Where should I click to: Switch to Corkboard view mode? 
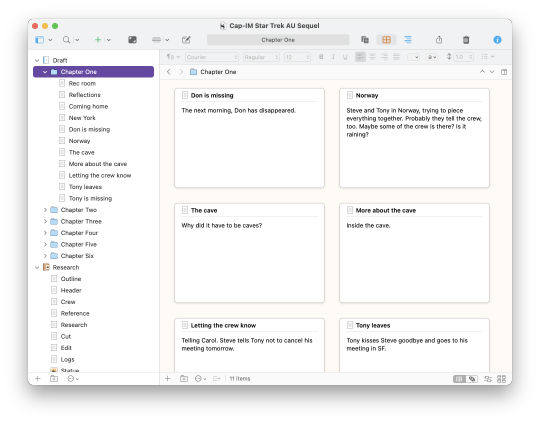pyautogui.click(x=386, y=40)
